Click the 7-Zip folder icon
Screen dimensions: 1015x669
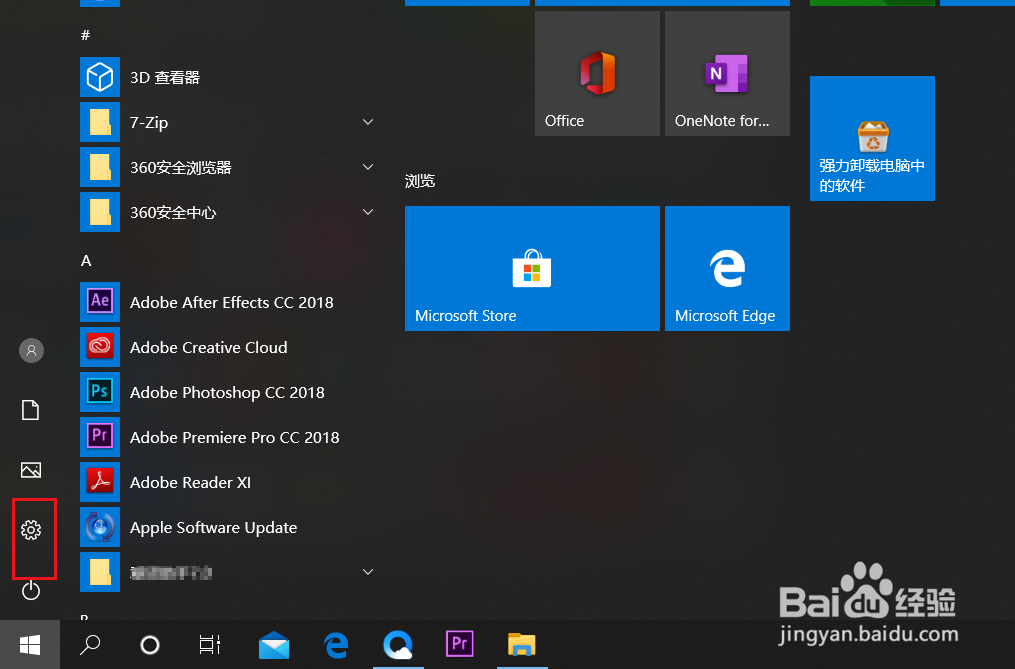tap(100, 122)
